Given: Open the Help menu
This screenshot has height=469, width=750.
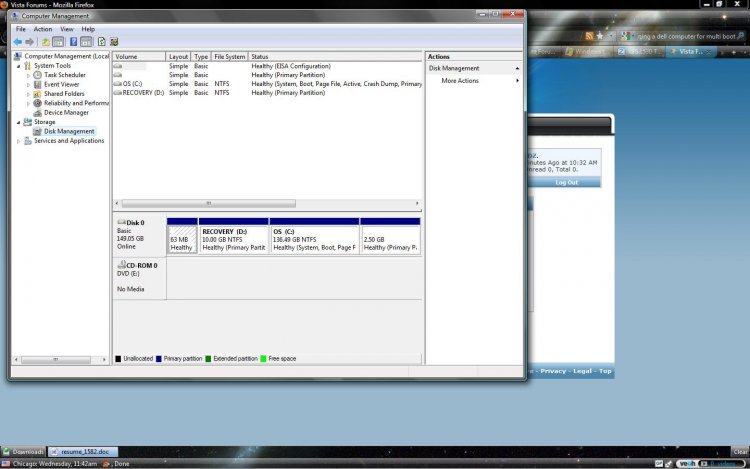Looking at the screenshot, I should (x=88, y=29).
